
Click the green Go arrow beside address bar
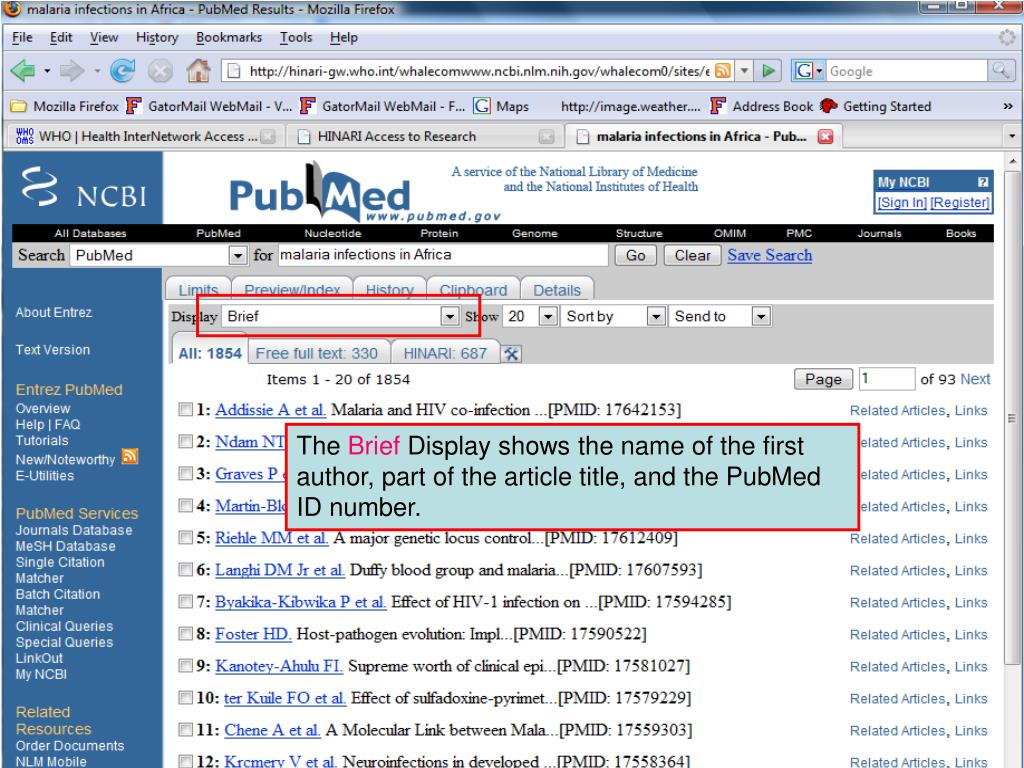(769, 71)
